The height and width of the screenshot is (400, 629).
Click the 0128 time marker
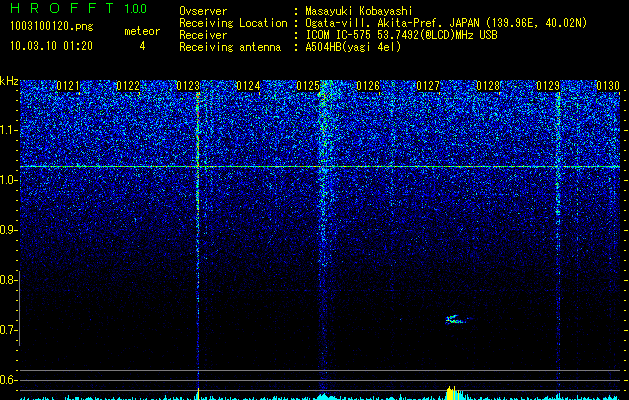click(x=488, y=86)
